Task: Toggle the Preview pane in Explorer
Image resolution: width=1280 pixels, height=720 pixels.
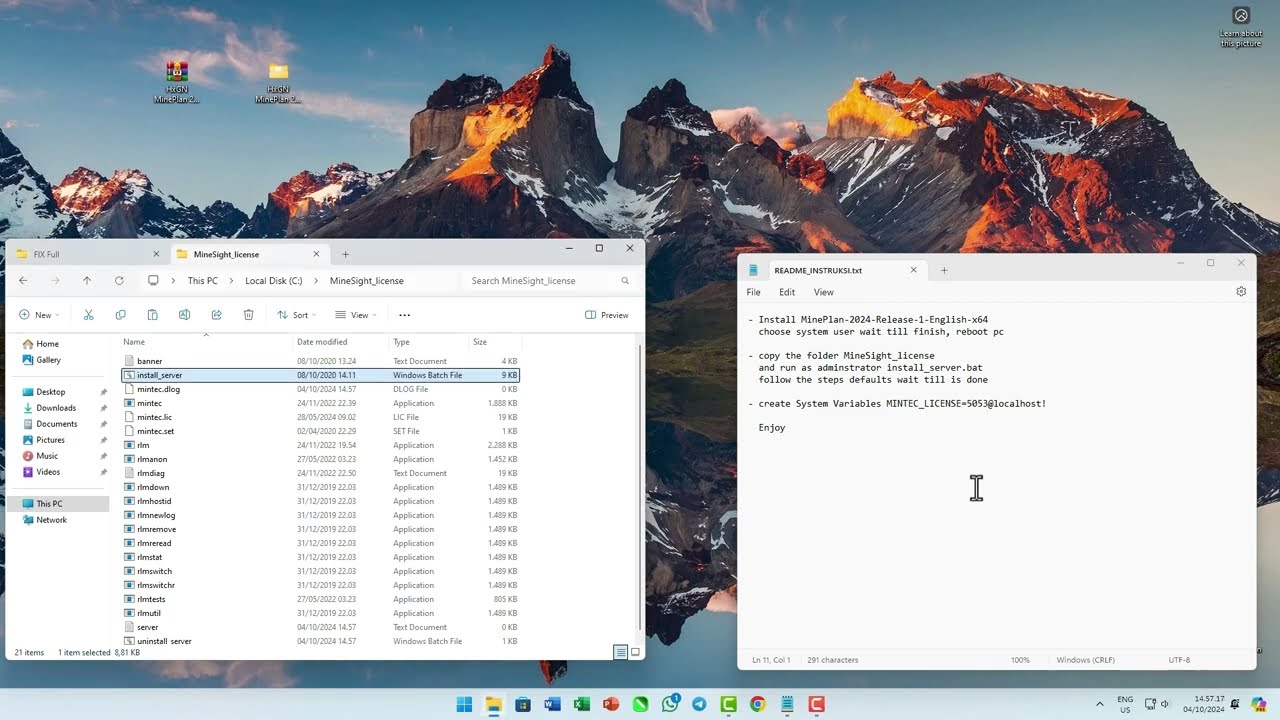Action: pyautogui.click(x=607, y=315)
